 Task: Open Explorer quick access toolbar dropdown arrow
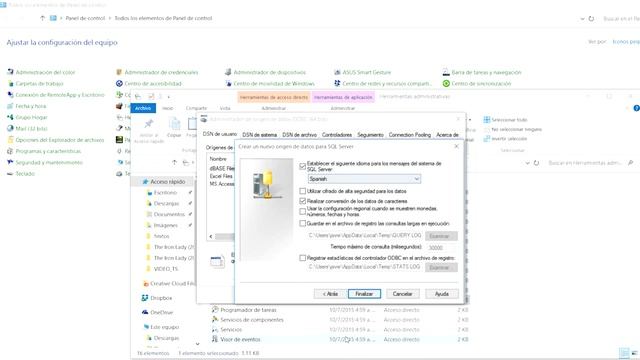coord(169,97)
